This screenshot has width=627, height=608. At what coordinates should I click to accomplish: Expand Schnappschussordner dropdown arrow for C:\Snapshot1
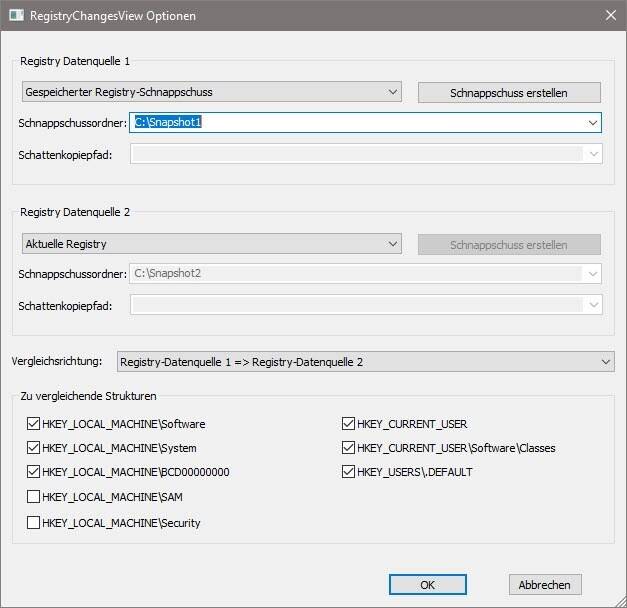coord(593,122)
